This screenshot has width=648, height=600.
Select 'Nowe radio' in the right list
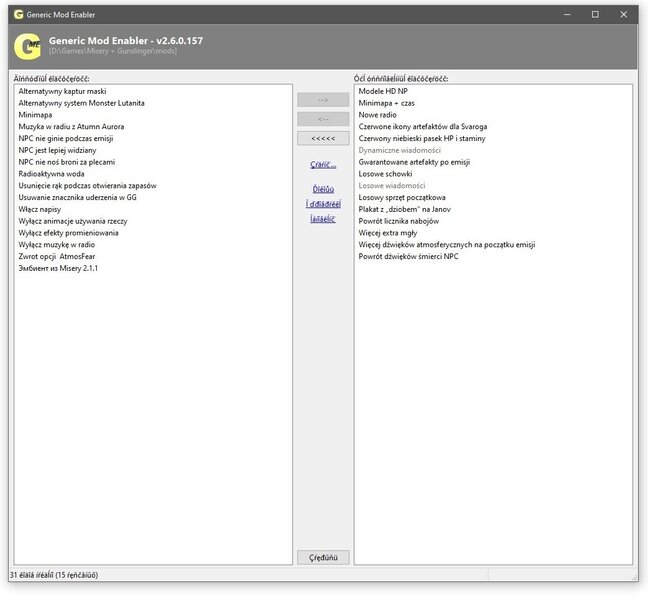378,115
